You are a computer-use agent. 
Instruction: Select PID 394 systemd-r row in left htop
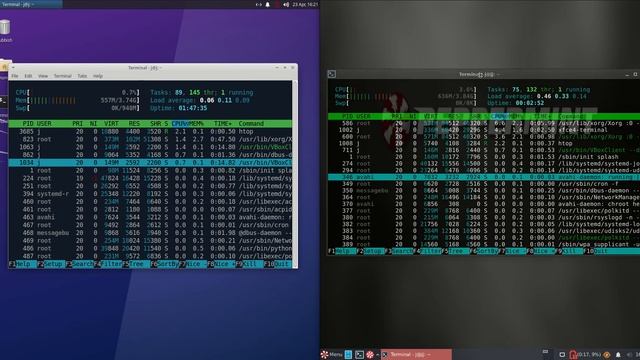click(x=150, y=194)
